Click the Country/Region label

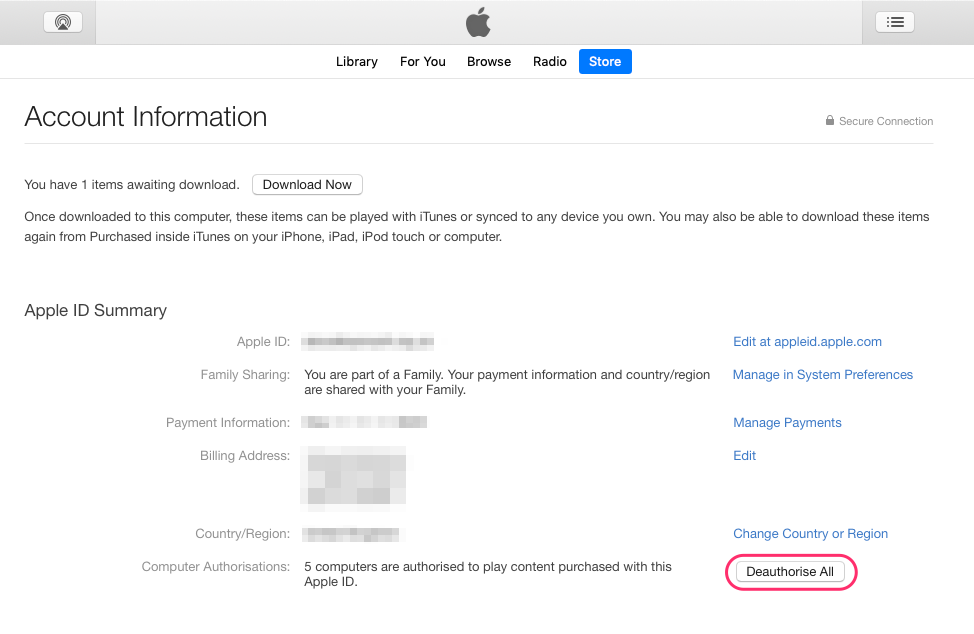(x=242, y=533)
